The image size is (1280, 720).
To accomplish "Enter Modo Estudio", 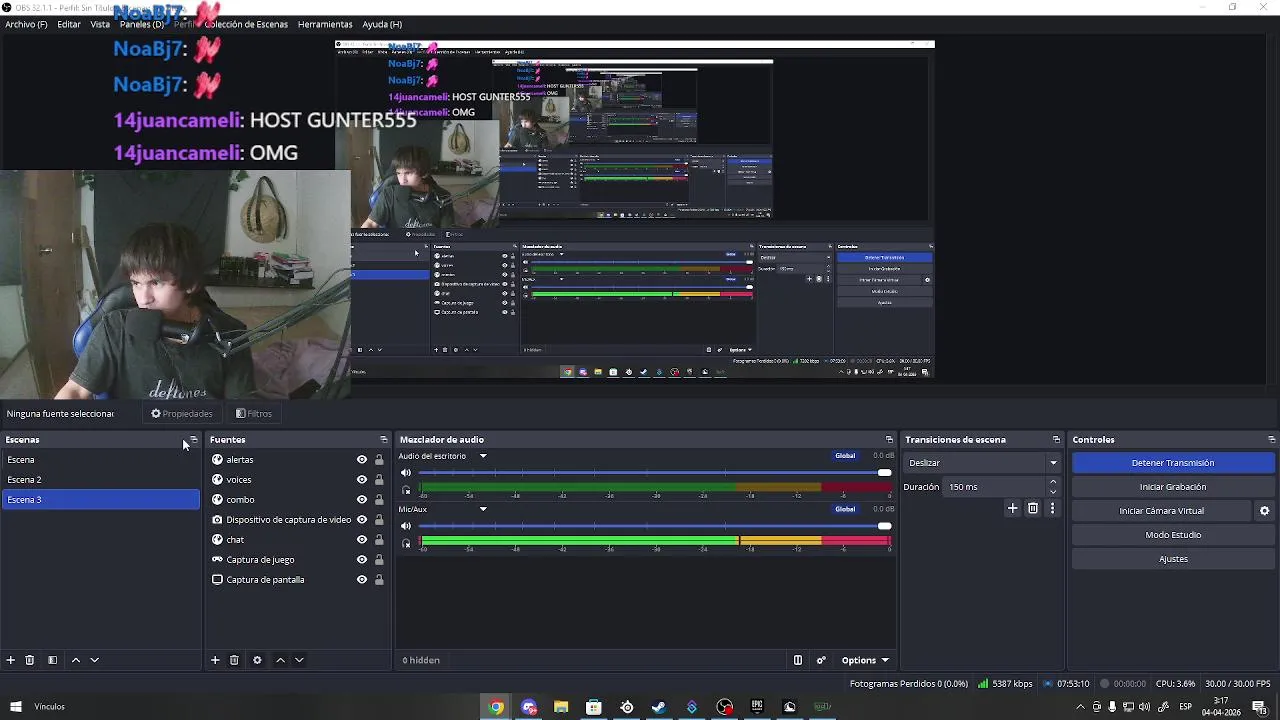I will click(1173, 535).
